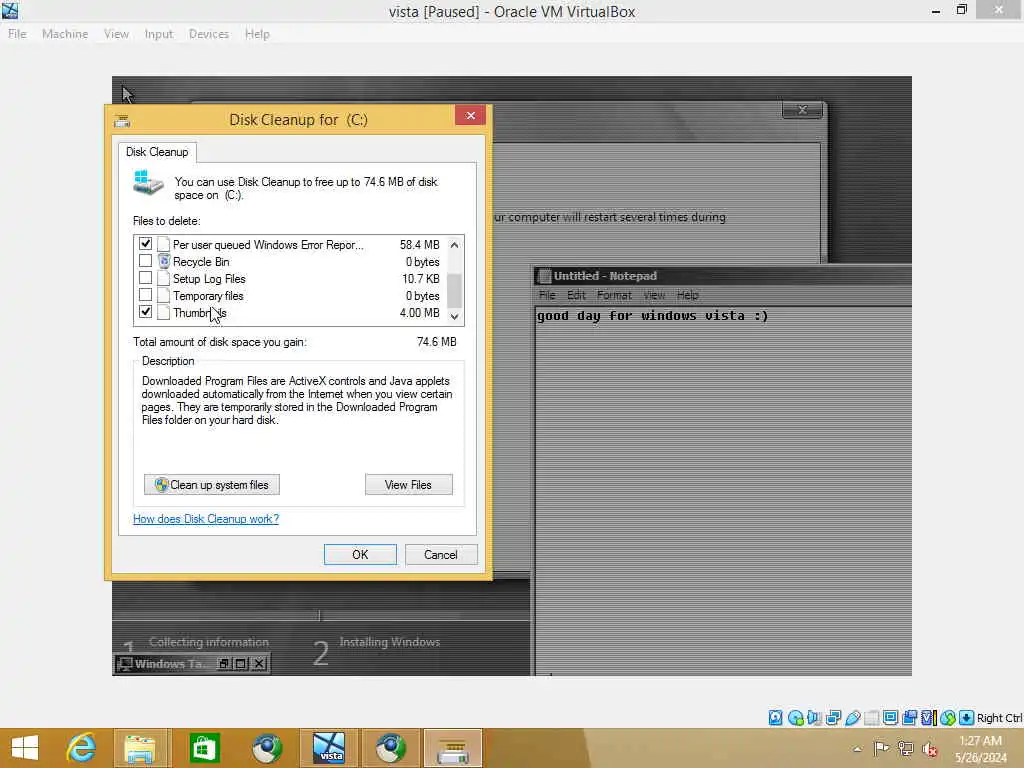The image size is (1024, 768).
Task: Click the VirtualBox window title icon
Action: (x=10, y=10)
